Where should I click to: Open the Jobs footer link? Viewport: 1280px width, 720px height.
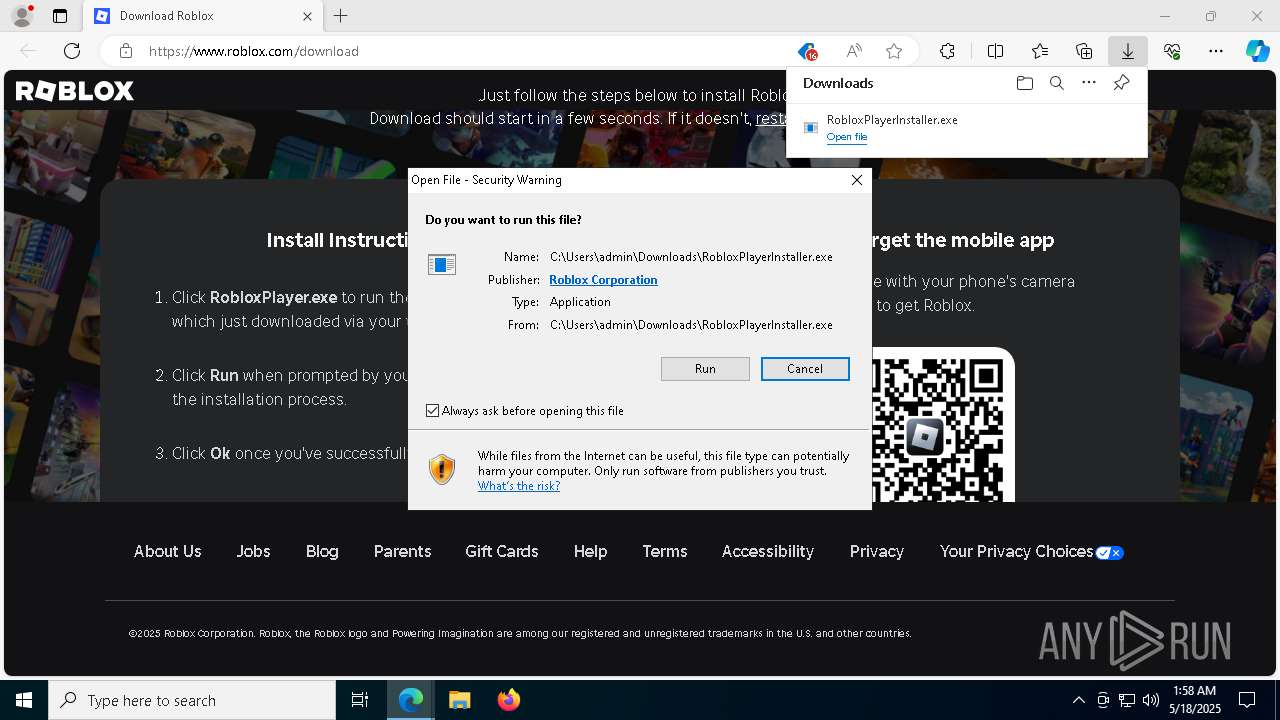pos(253,551)
